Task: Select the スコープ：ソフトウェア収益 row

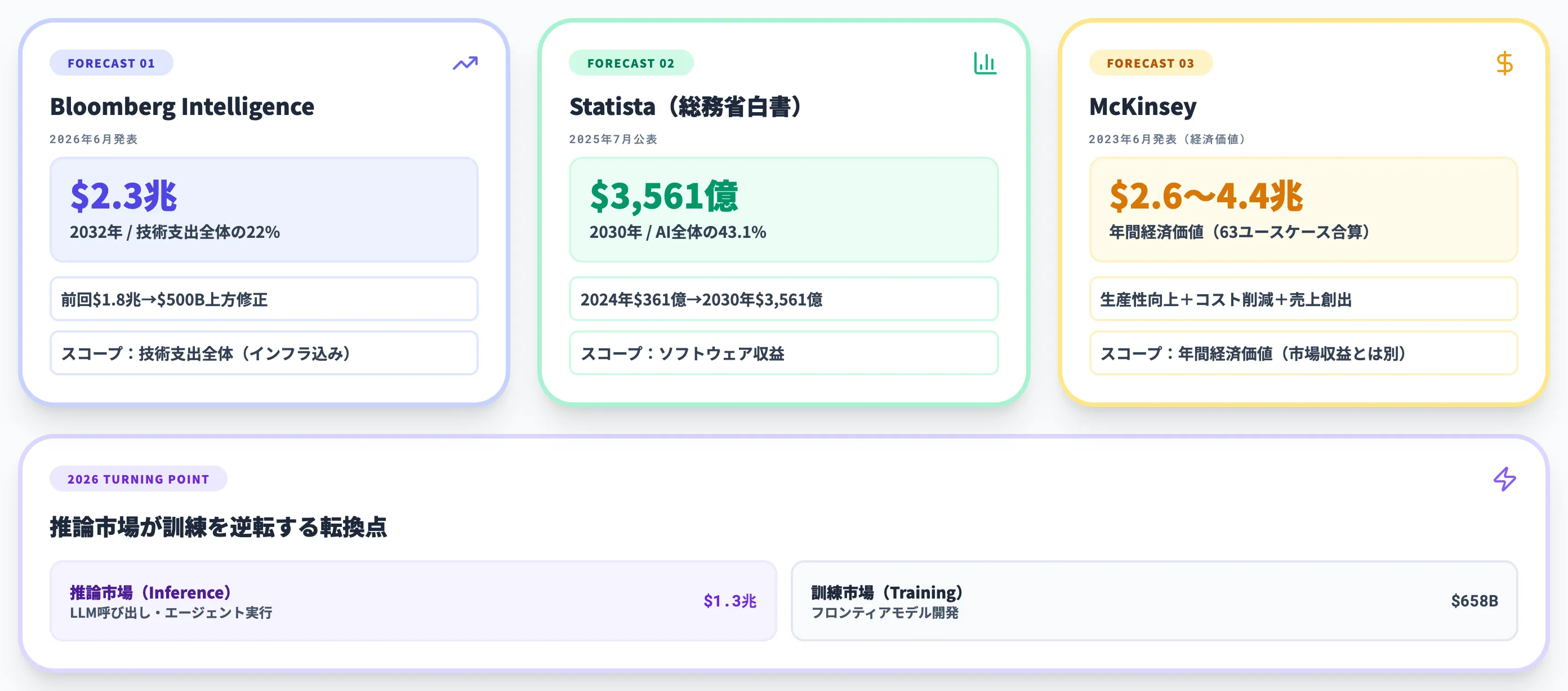Action: tap(783, 353)
